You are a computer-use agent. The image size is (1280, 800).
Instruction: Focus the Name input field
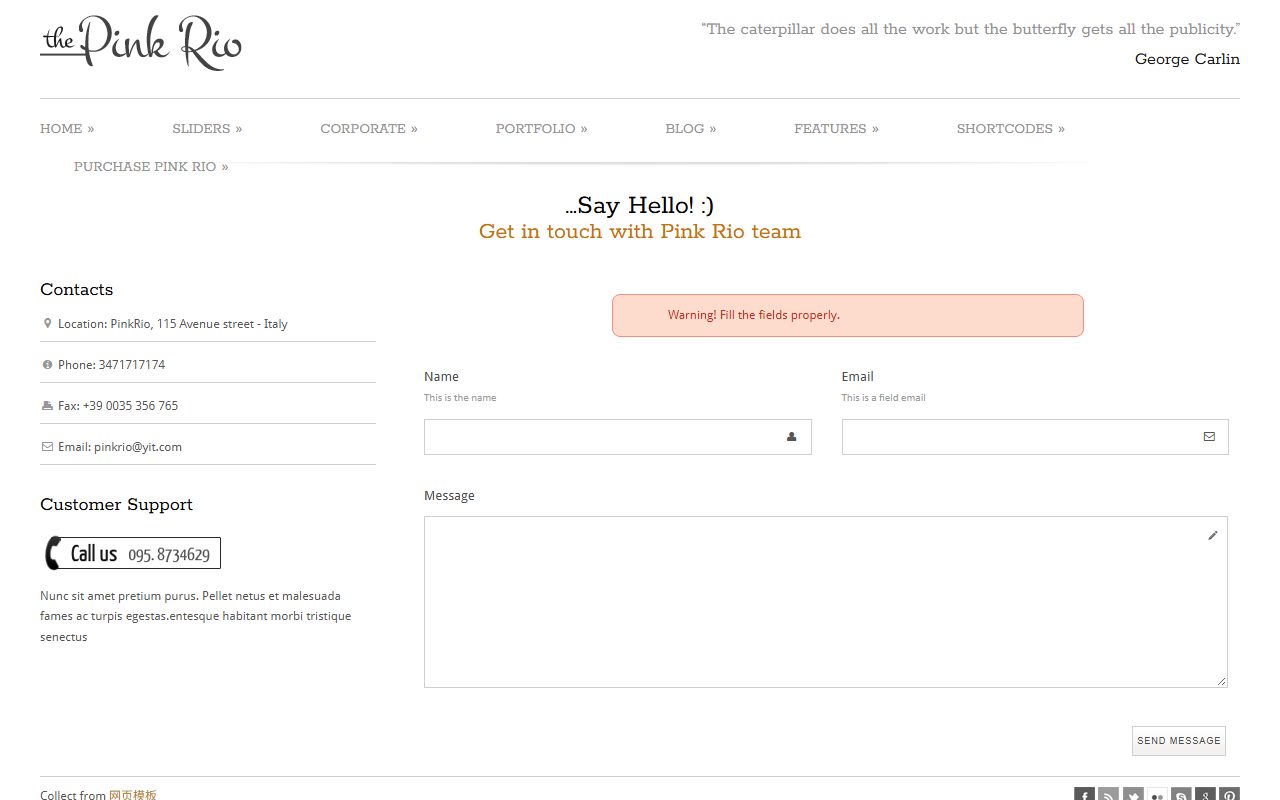pyautogui.click(x=618, y=437)
